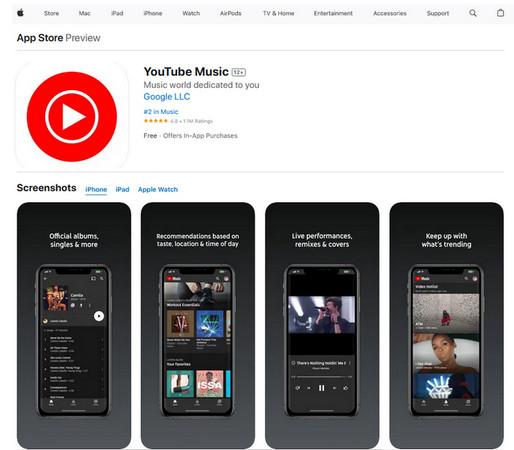Open the 'Live performances, remixes & covers' screenshot
Screen dimensions: 514x450
point(322,326)
